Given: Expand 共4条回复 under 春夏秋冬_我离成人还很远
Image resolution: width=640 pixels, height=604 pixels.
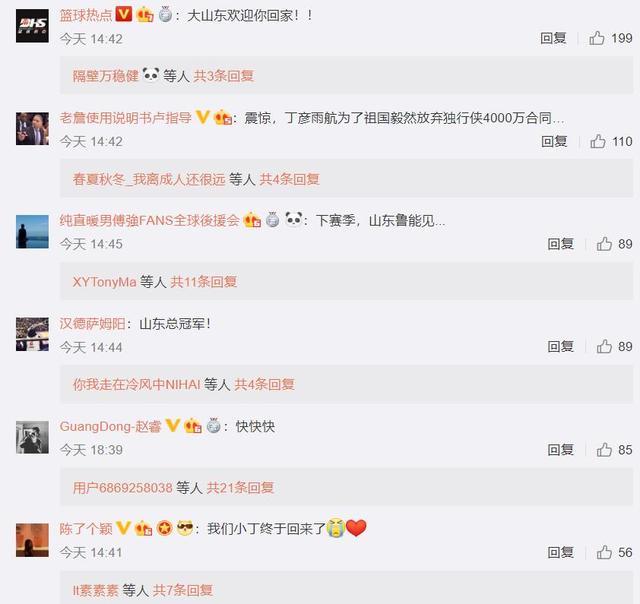Looking at the screenshot, I should [x=289, y=179].
